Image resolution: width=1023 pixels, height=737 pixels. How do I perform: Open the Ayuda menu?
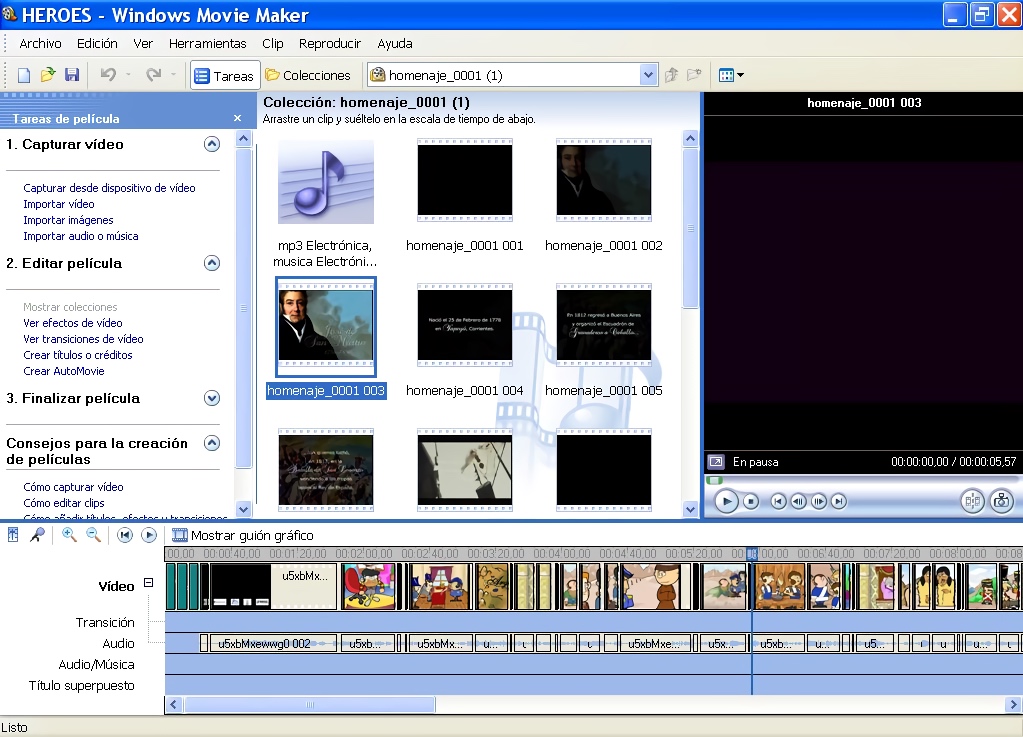pyautogui.click(x=395, y=44)
